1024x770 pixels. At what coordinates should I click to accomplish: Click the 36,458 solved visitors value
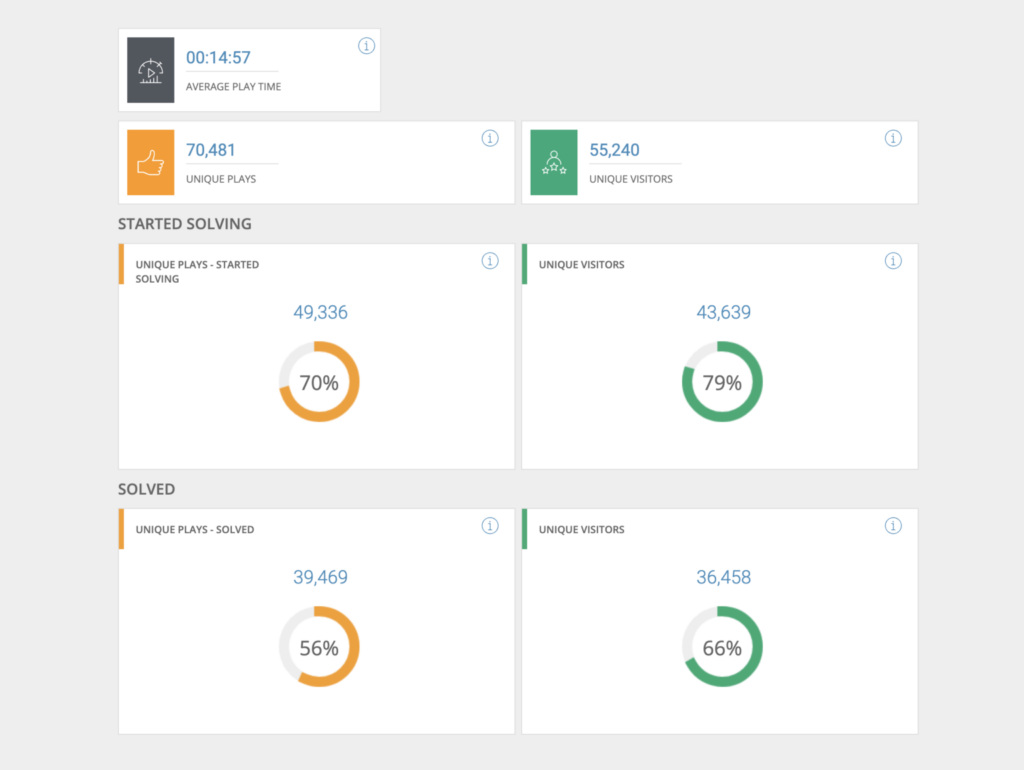point(723,577)
